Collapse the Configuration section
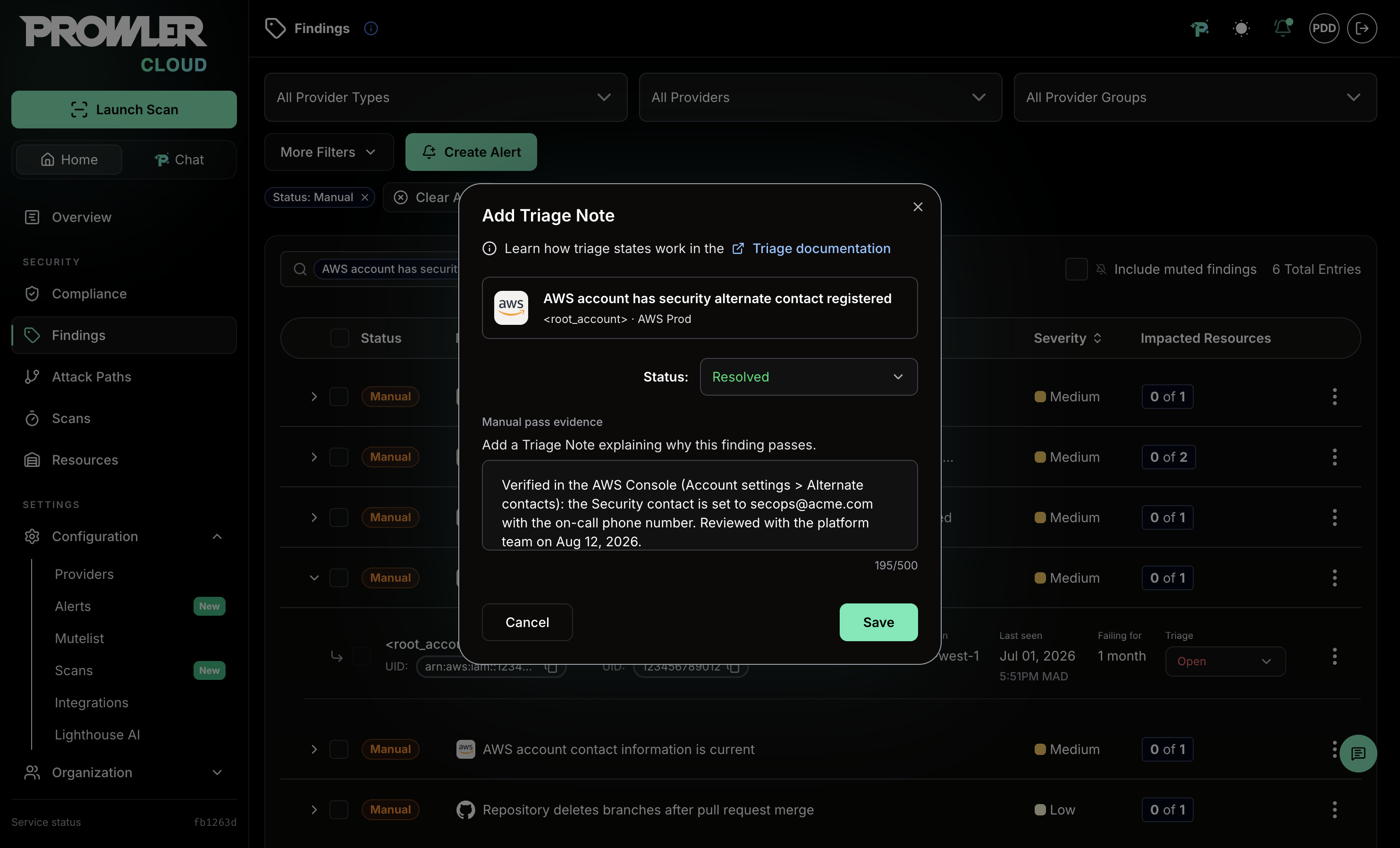Viewport: 1400px width, 848px height. tap(124, 536)
